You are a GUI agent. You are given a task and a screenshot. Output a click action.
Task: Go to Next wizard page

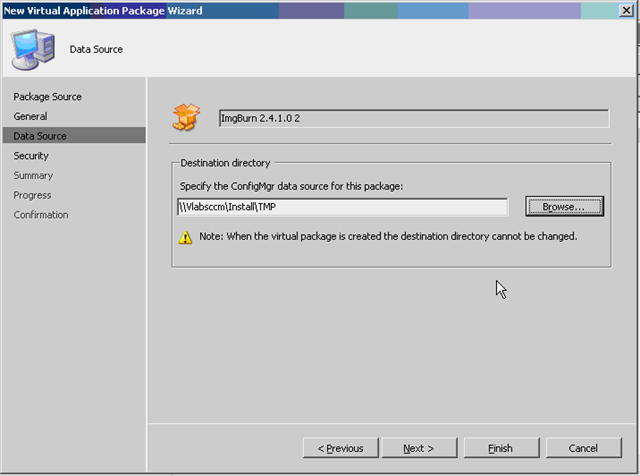[x=419, y=448]
